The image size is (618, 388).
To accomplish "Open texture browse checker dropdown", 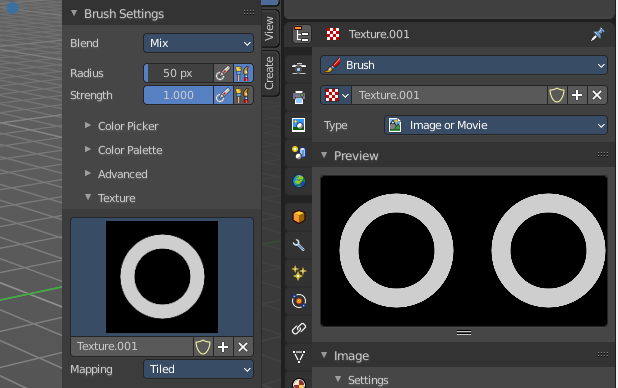I will [x=336, y=95].
